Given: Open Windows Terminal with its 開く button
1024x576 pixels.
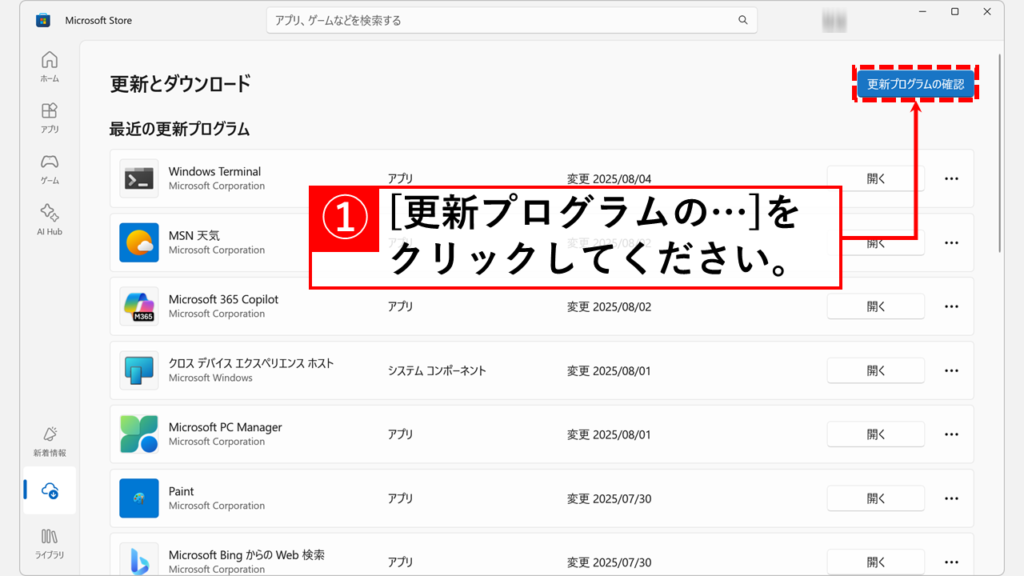Looking at the screenshot, I should [x=876, y=178].
